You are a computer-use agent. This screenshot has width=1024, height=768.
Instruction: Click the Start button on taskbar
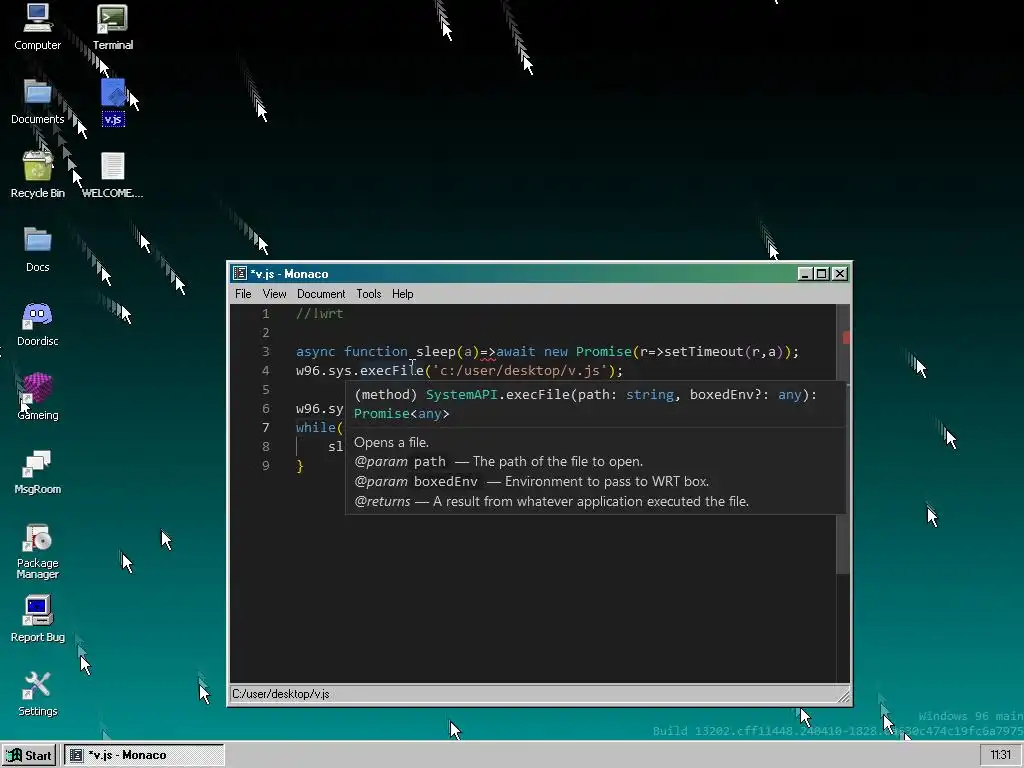coord(30,755)
